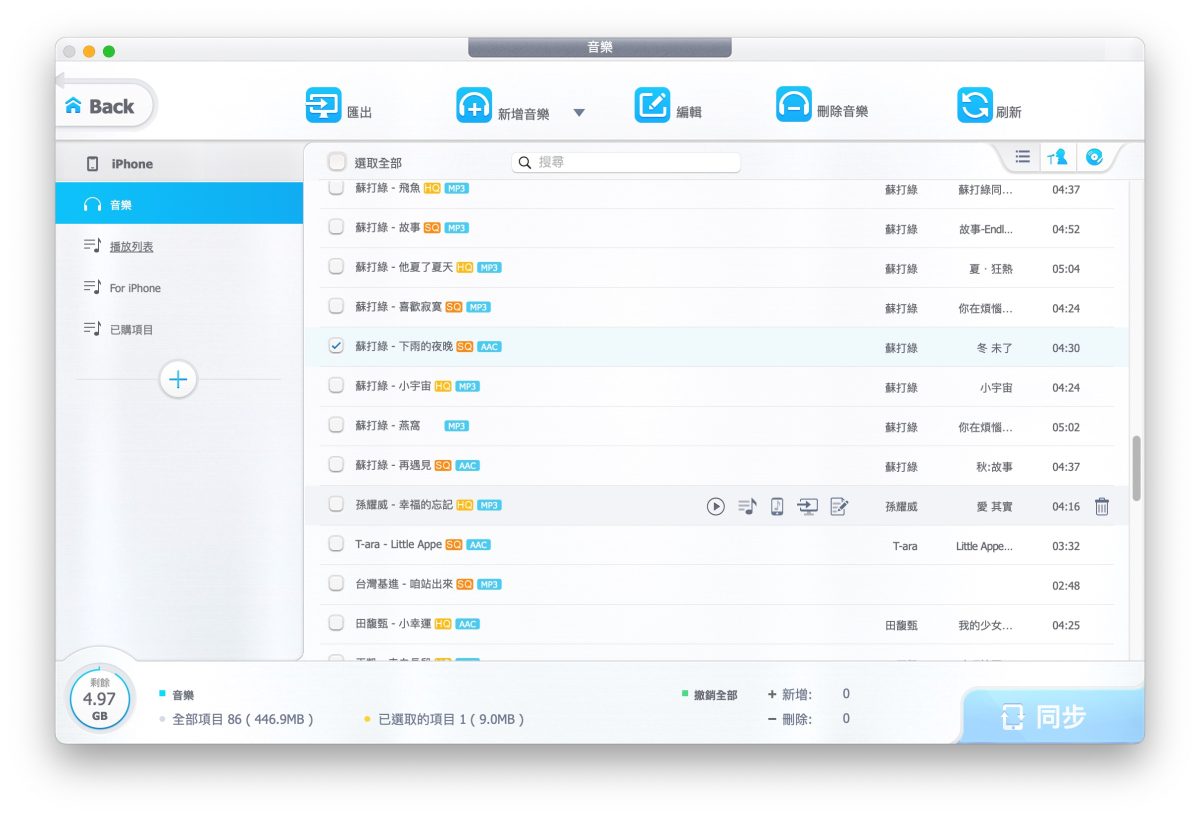This screenshot has width=1200, height=817.
Task: Check the 選取全部 select-all checkbox
Action: tap(337, 162)
